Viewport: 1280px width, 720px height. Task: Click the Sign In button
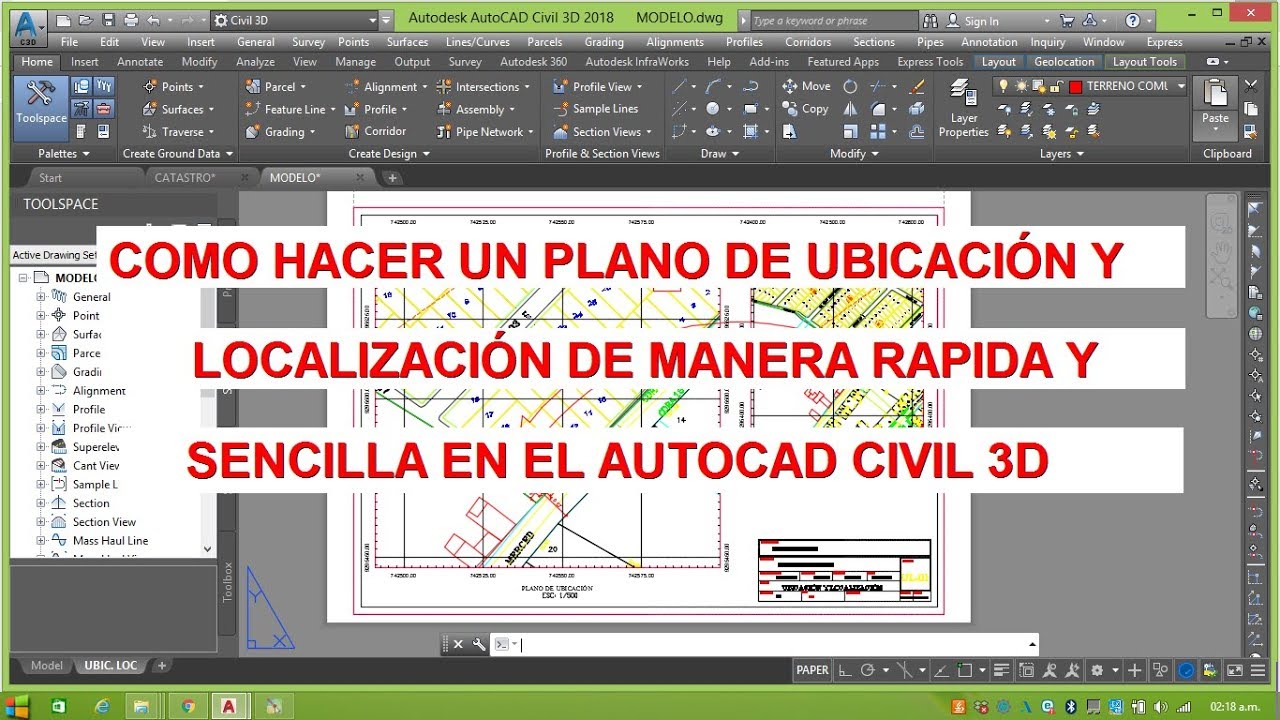(x=981, y=21)
